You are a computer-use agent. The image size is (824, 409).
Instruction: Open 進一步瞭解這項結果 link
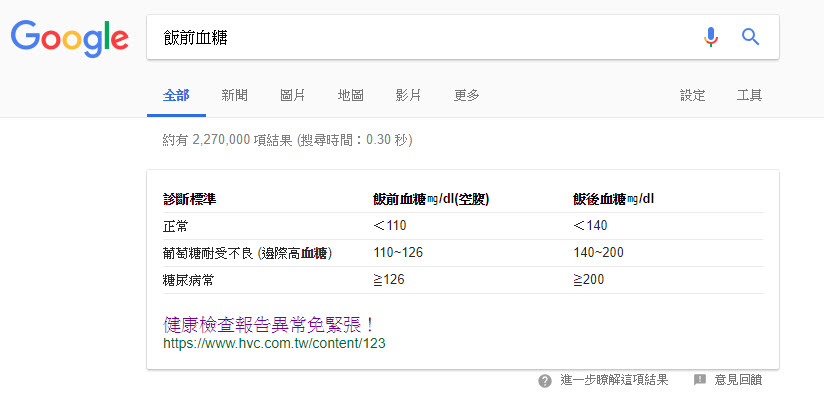(614, 380)
